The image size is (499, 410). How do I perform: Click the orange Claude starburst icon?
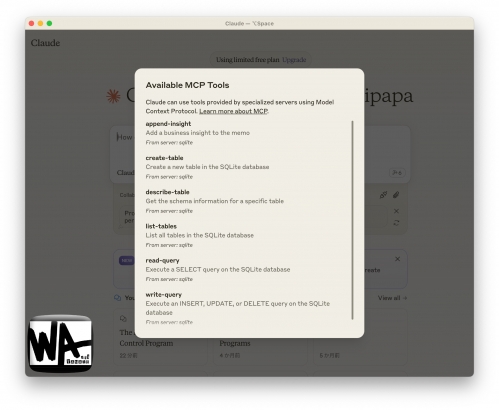[113, 96]
